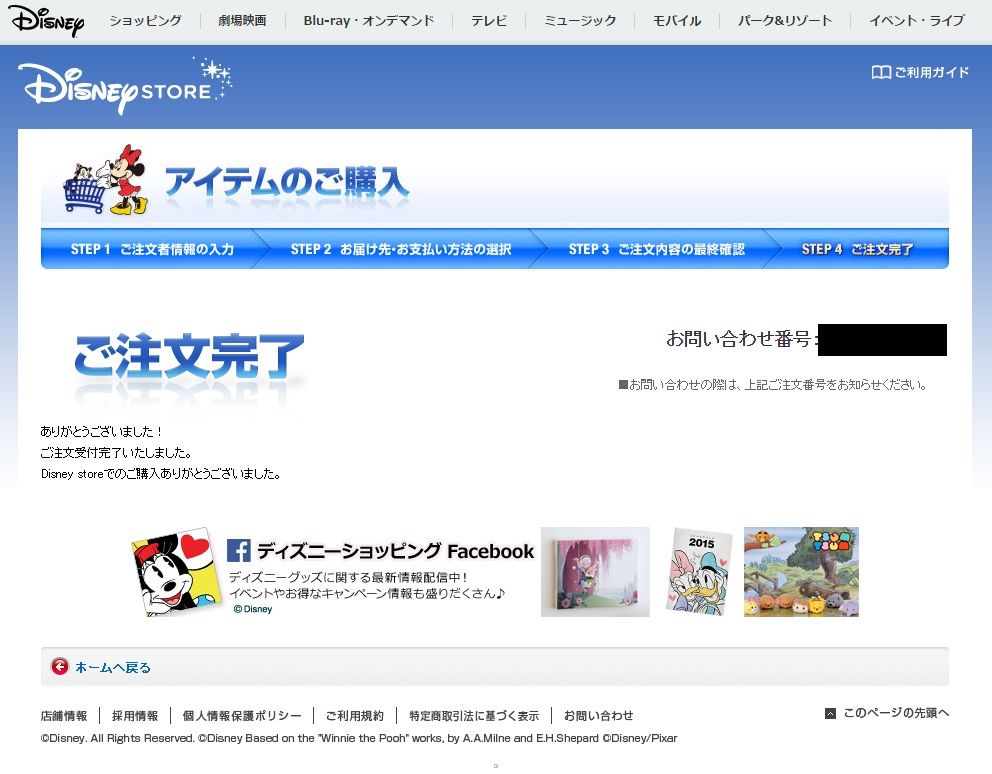Select Blu-ray・オンデマンド in top menu
Screen dimensions: 992x774
pos(368,21)
